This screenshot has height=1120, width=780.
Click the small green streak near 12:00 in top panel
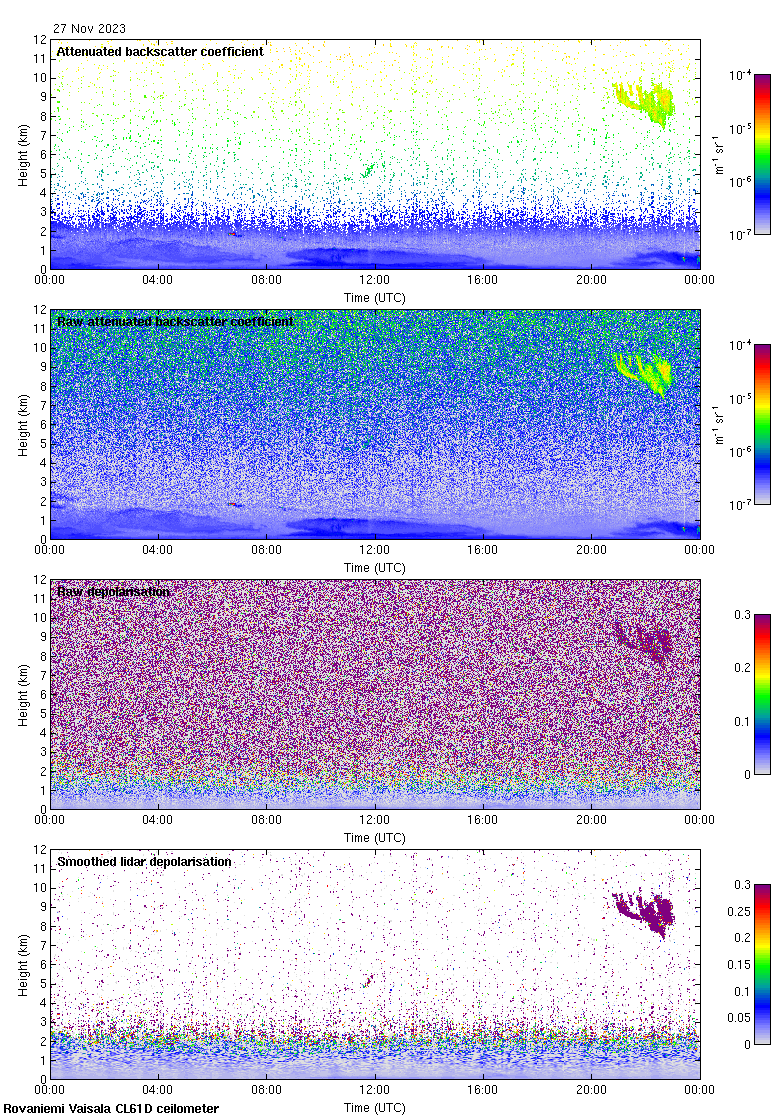[369, 170]
